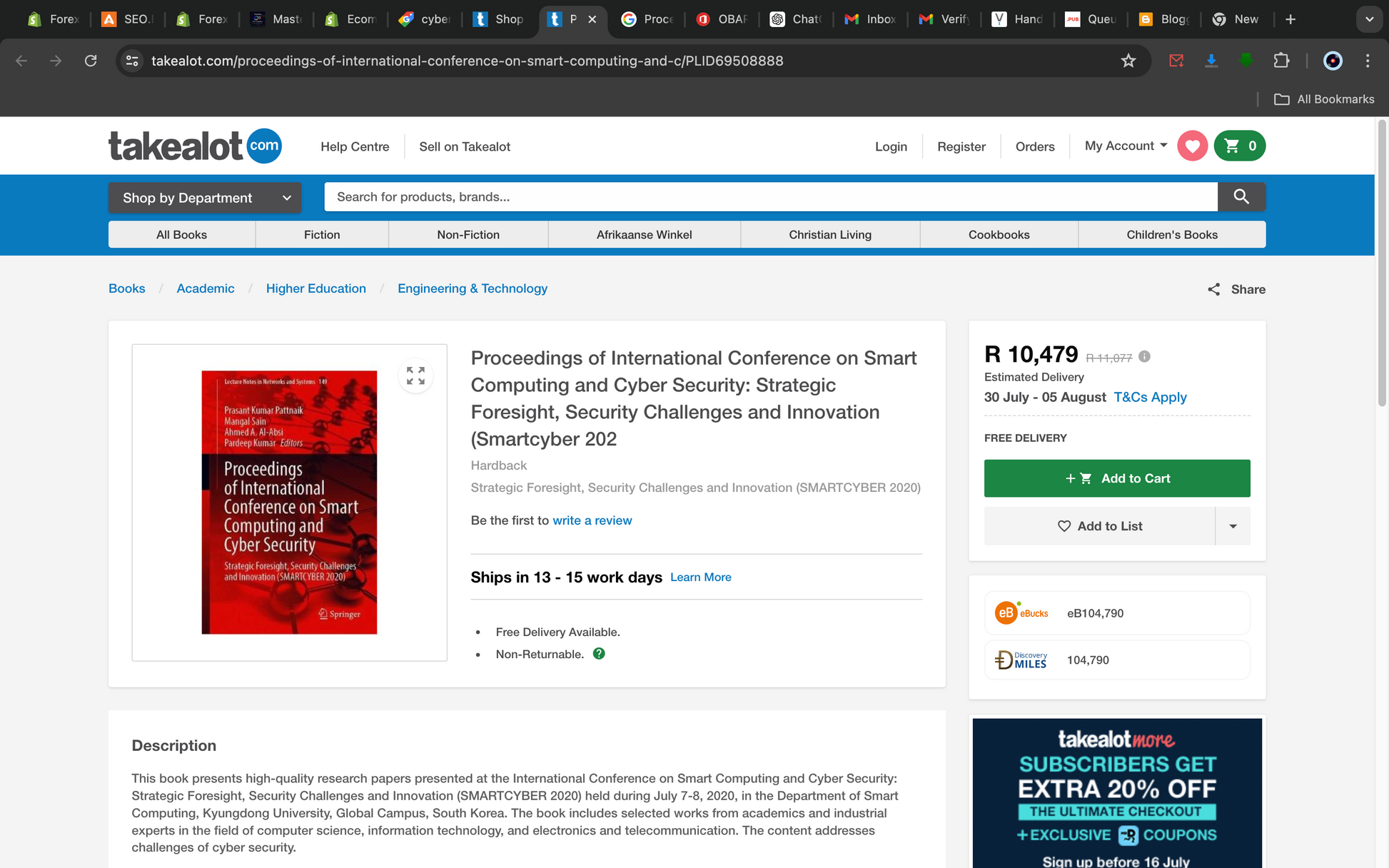Screen dimensions: 1389x868
Task: Click the Academic breadcrumb
Action: click(x=205, y=288)
